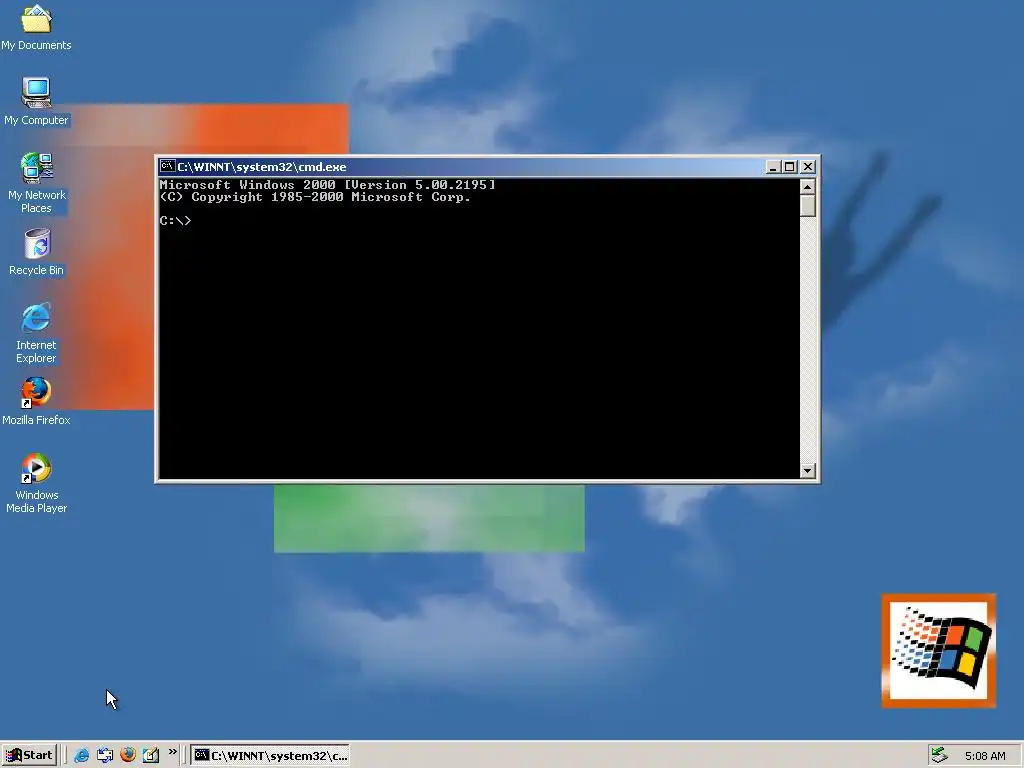Click the cmd.exe taskbar button
This screenshot has height=768, width=1024.
click(270, 755)
